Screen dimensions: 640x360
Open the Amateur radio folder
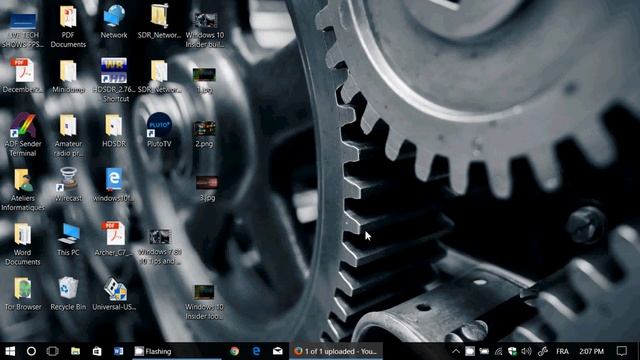click(68, 136)
